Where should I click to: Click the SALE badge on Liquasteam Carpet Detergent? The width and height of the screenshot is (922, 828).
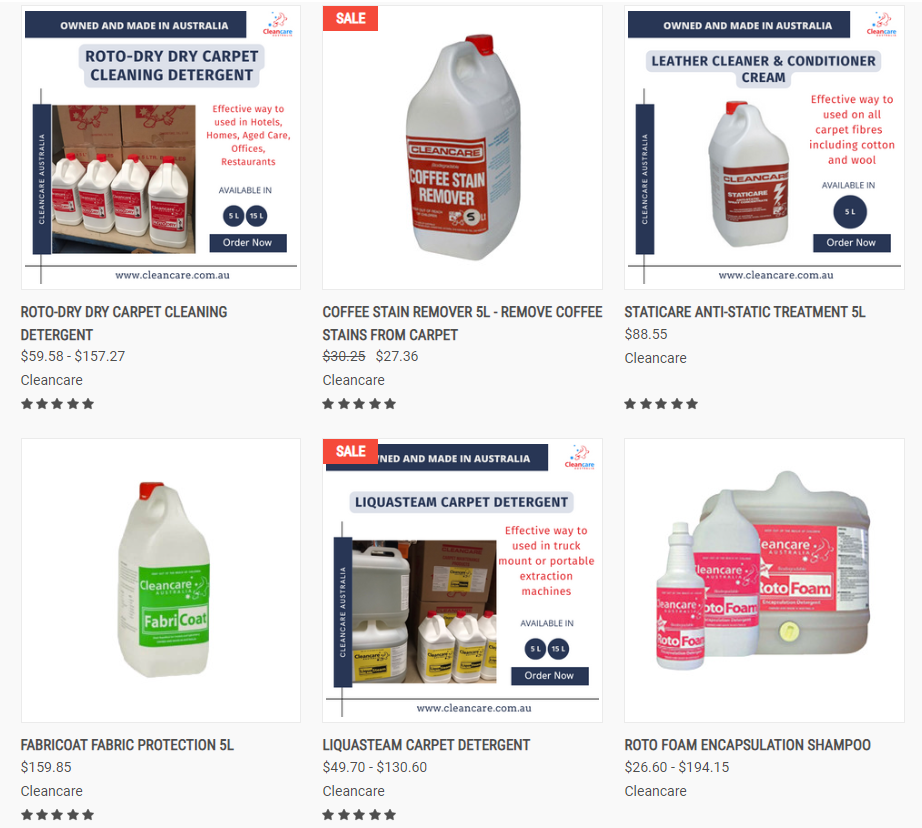[350, 451]
